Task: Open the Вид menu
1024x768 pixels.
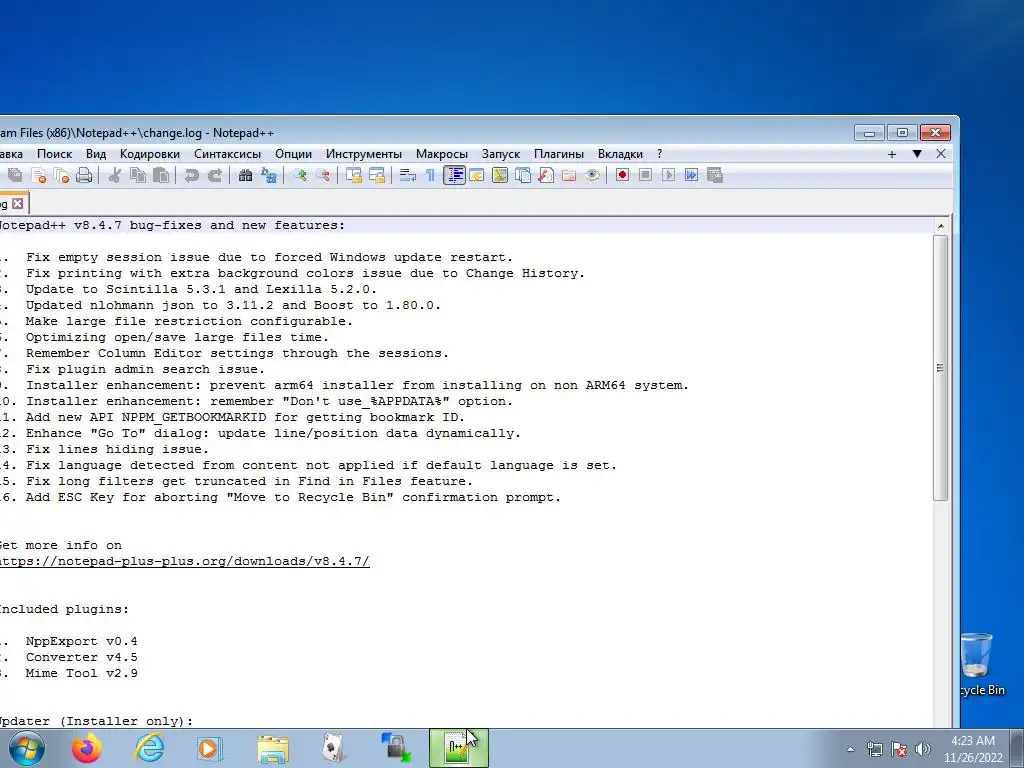Action: coord(95,154)
